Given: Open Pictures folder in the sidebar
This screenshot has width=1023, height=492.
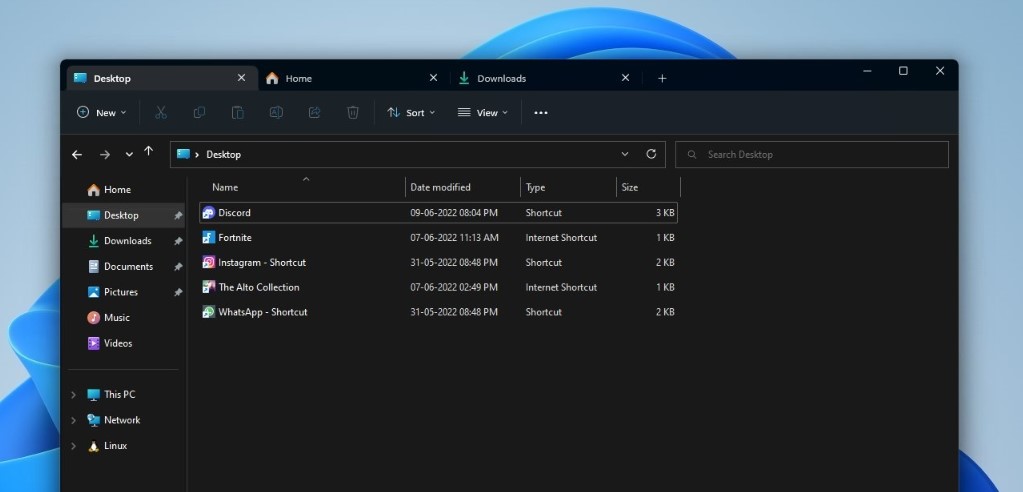Looking at the screenshot, I should point(120,292).
